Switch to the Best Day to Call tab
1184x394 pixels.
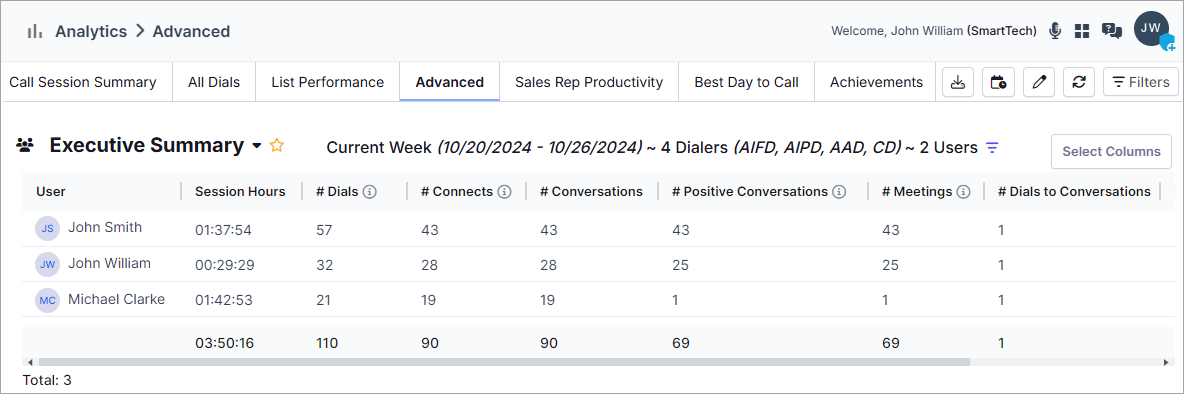click(746, 82)
